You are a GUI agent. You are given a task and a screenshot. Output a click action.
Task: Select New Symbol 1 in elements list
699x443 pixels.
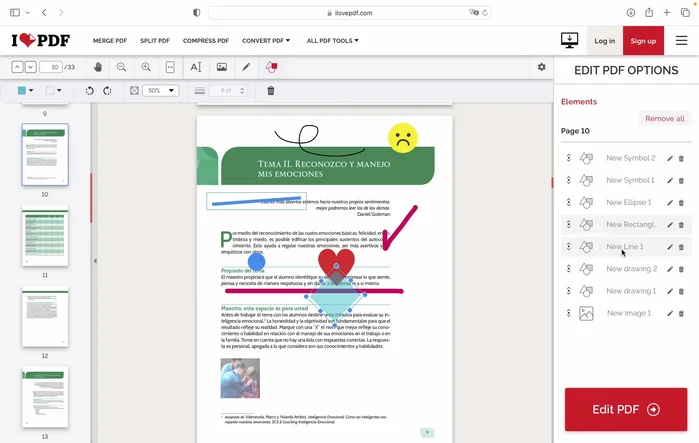pos(626,180)
